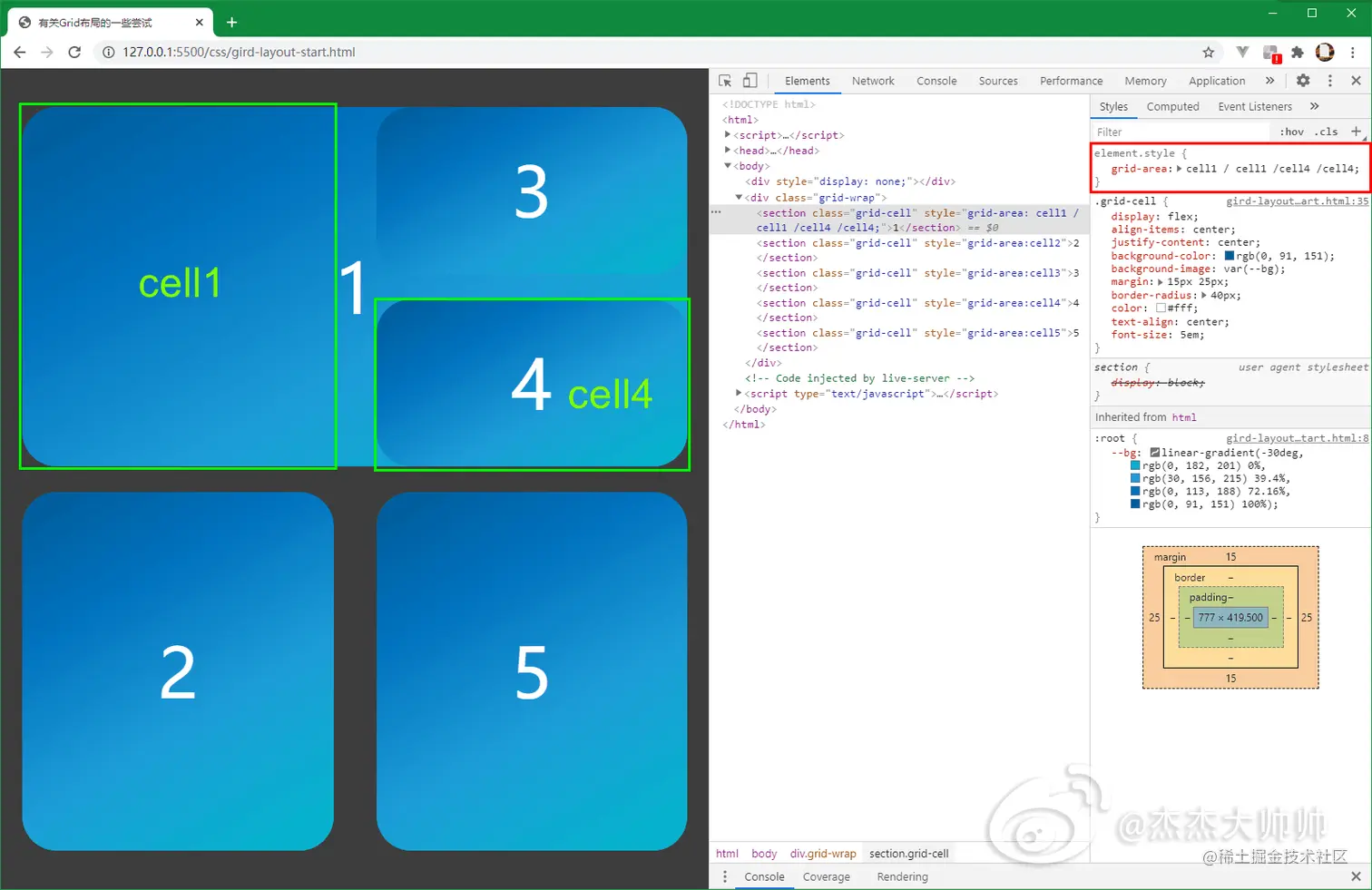1372x890 pixels.
Task: Open the Performance panel
Action: [x=1071, y=81]
